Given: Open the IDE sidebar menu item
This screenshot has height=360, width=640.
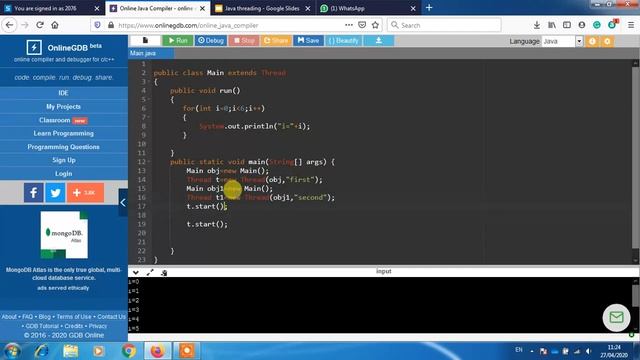Looking at the screenshot, I should [x=64, y=93].
